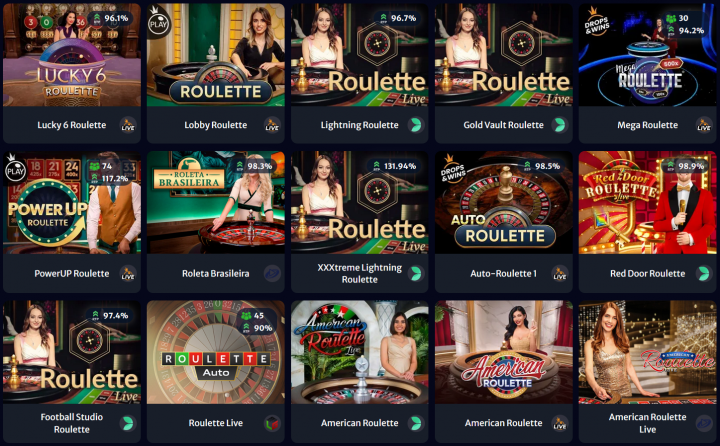Click Live provider icon next to Mega Roulette
The width and height of the screenshot is (720, 446).
click(x=703, y=125)
